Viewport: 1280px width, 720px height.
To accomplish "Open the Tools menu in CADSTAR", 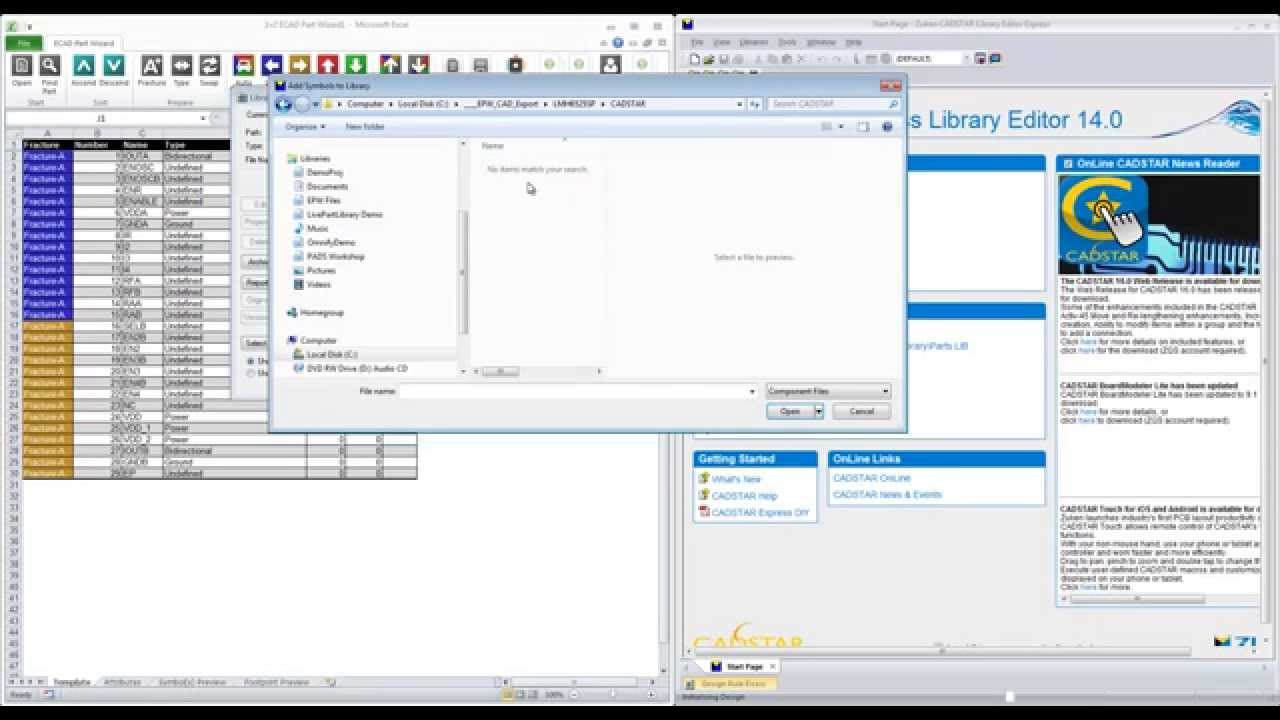I will [x=788, y=42].
